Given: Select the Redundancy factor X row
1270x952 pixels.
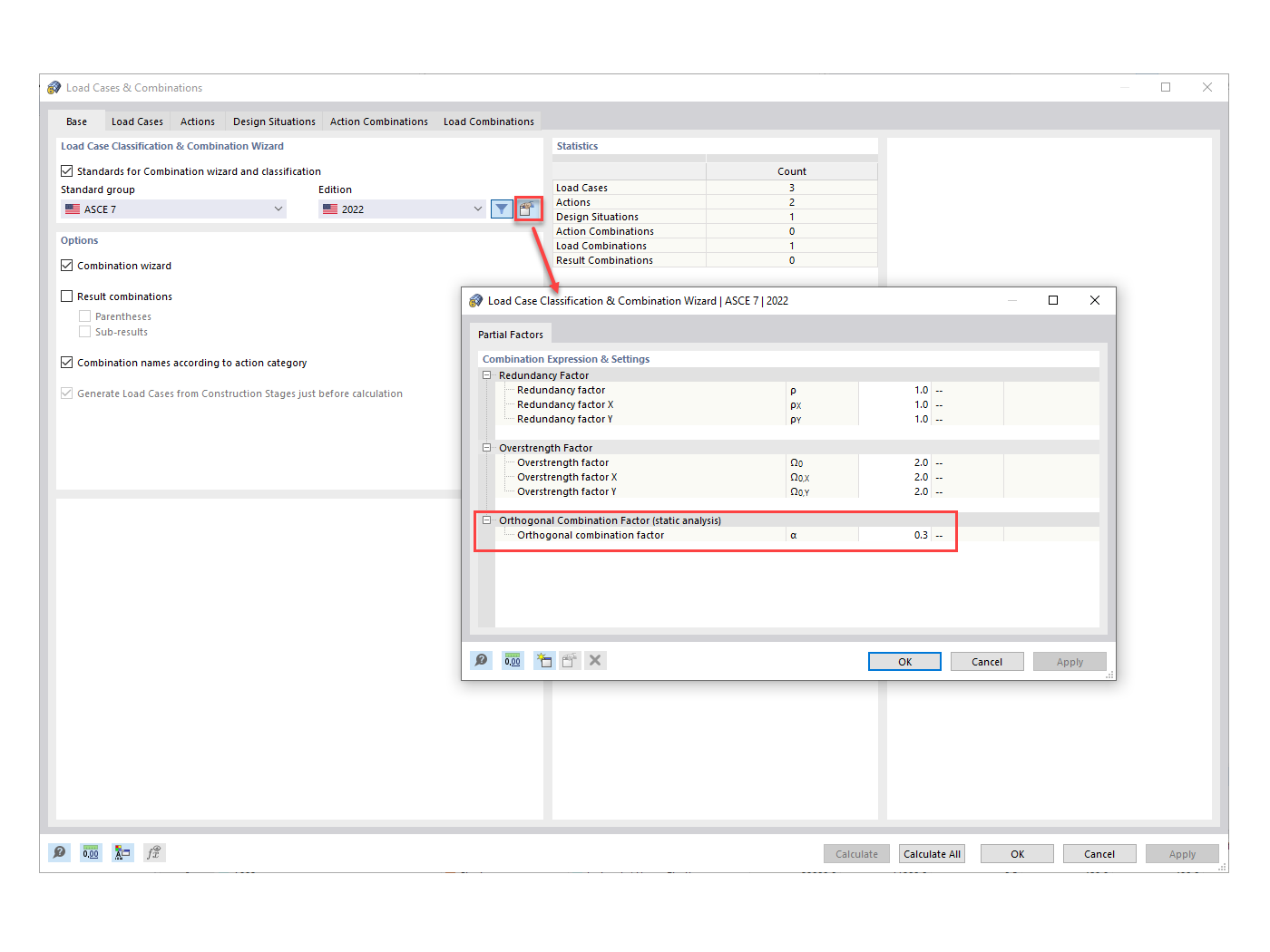Looking at the screenshot, I should coord(797,404).
